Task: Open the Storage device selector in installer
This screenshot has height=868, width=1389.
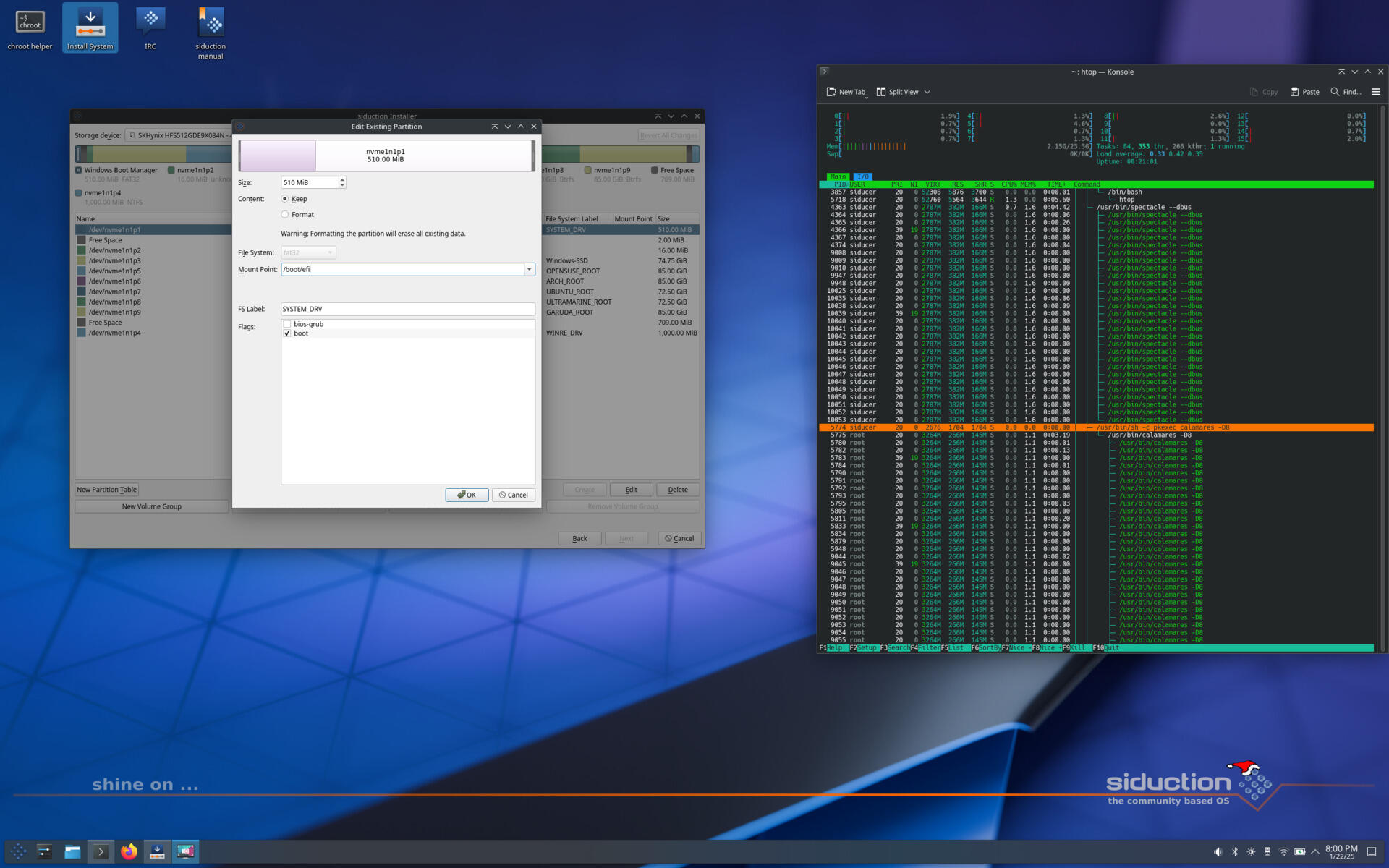Action: (x=179, y=135)
